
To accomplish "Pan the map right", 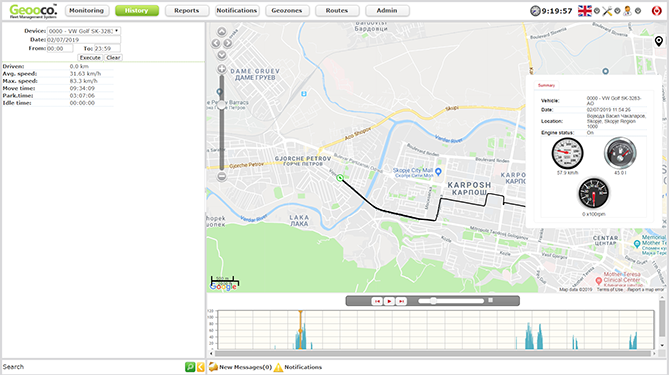I will point(228,43).
